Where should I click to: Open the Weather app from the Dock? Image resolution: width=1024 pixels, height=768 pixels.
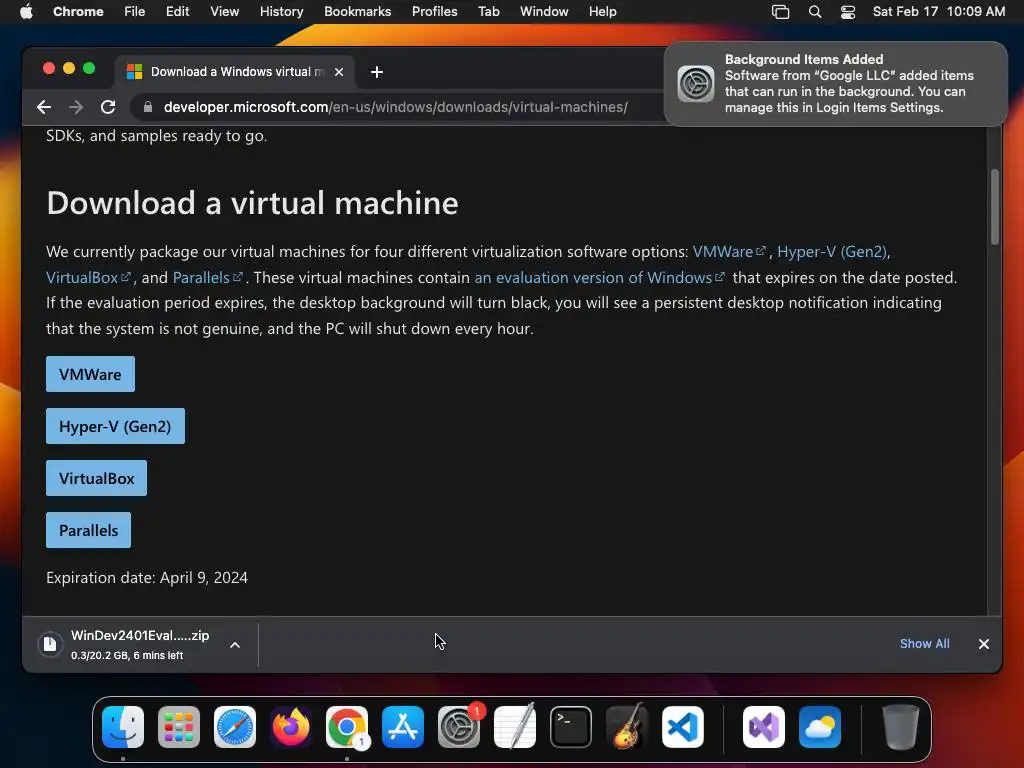pyautogui.click(x=820, y=727)
